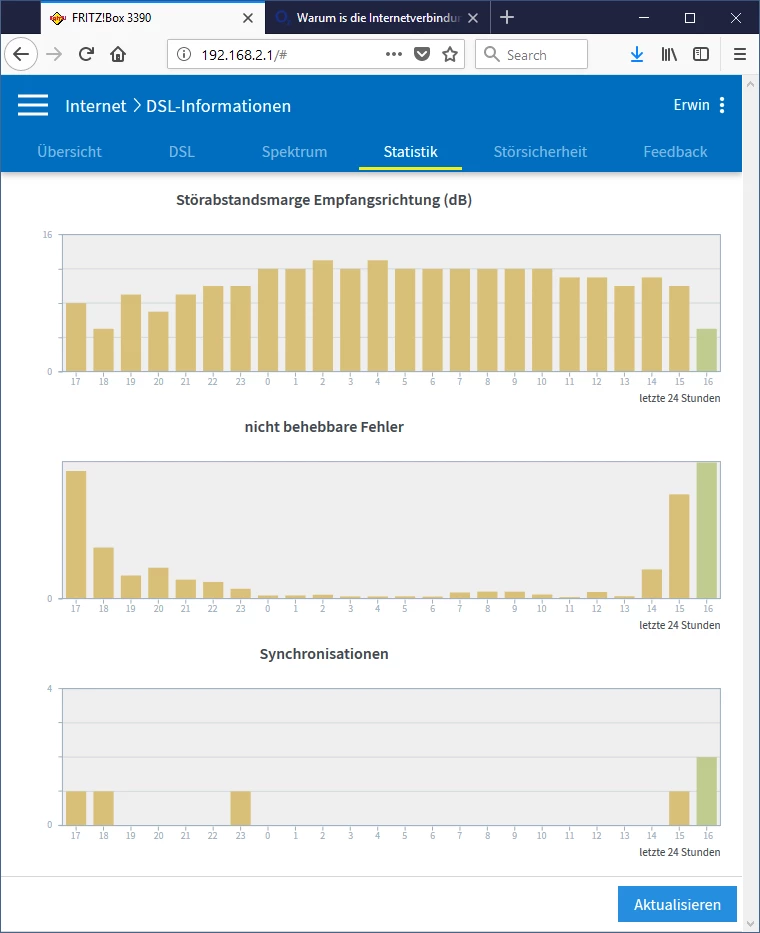
Task: Click the page scrollbar up arrow
Action: click(x=750, y=84)
